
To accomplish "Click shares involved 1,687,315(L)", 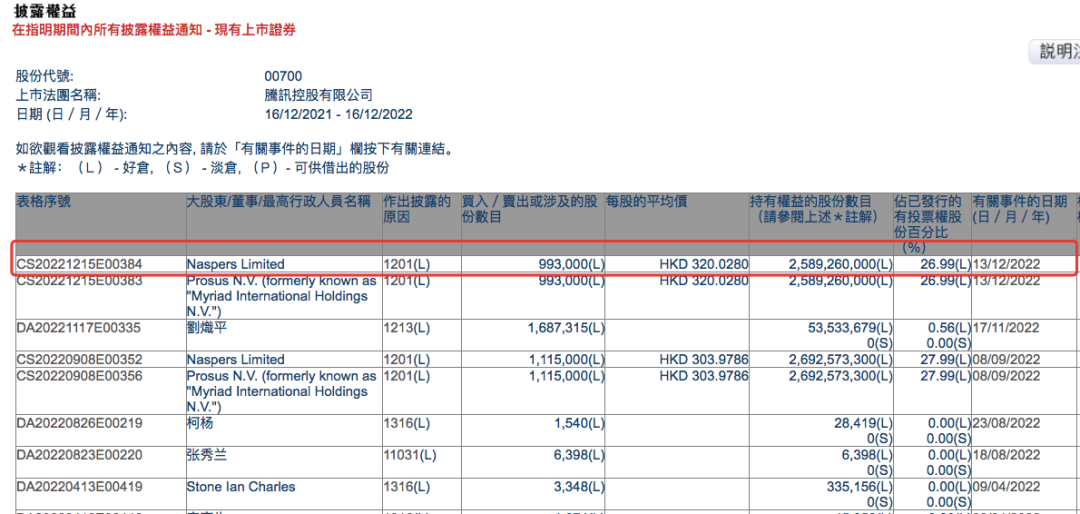I will coord(565,329).
